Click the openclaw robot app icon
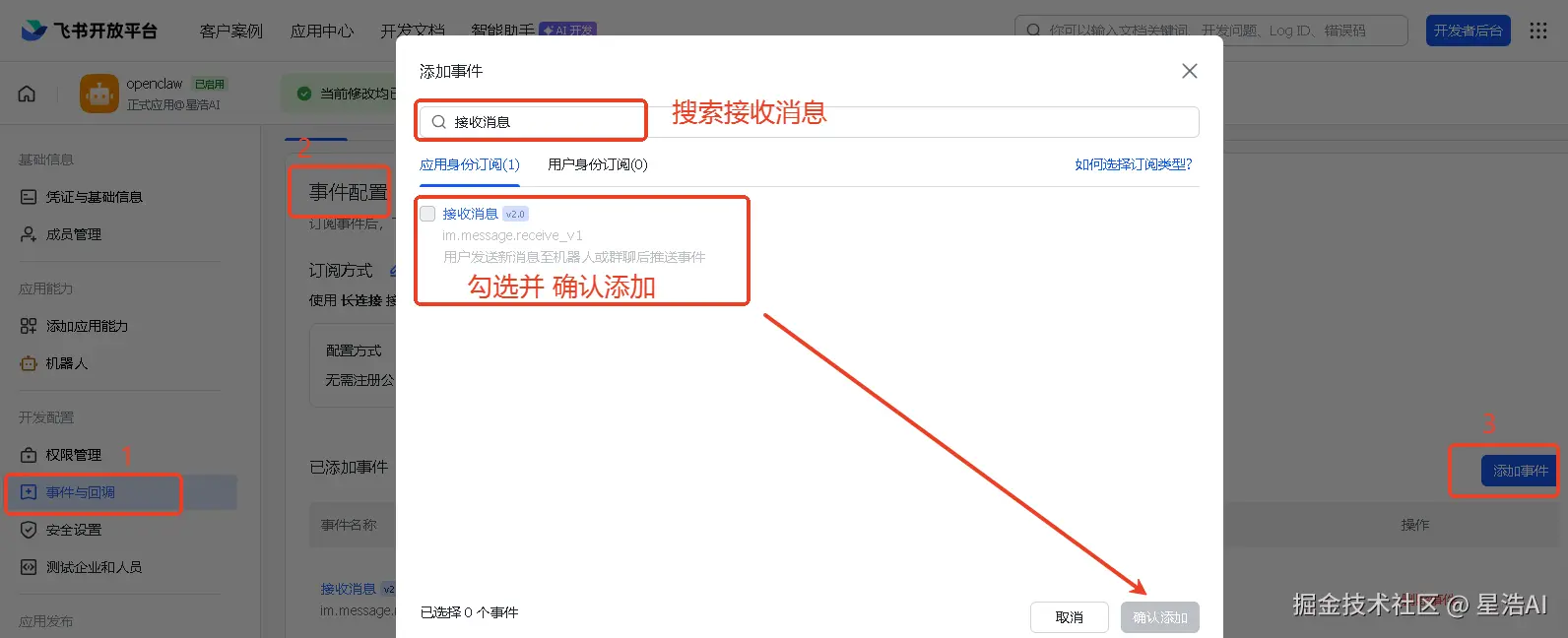 point(98,94)
